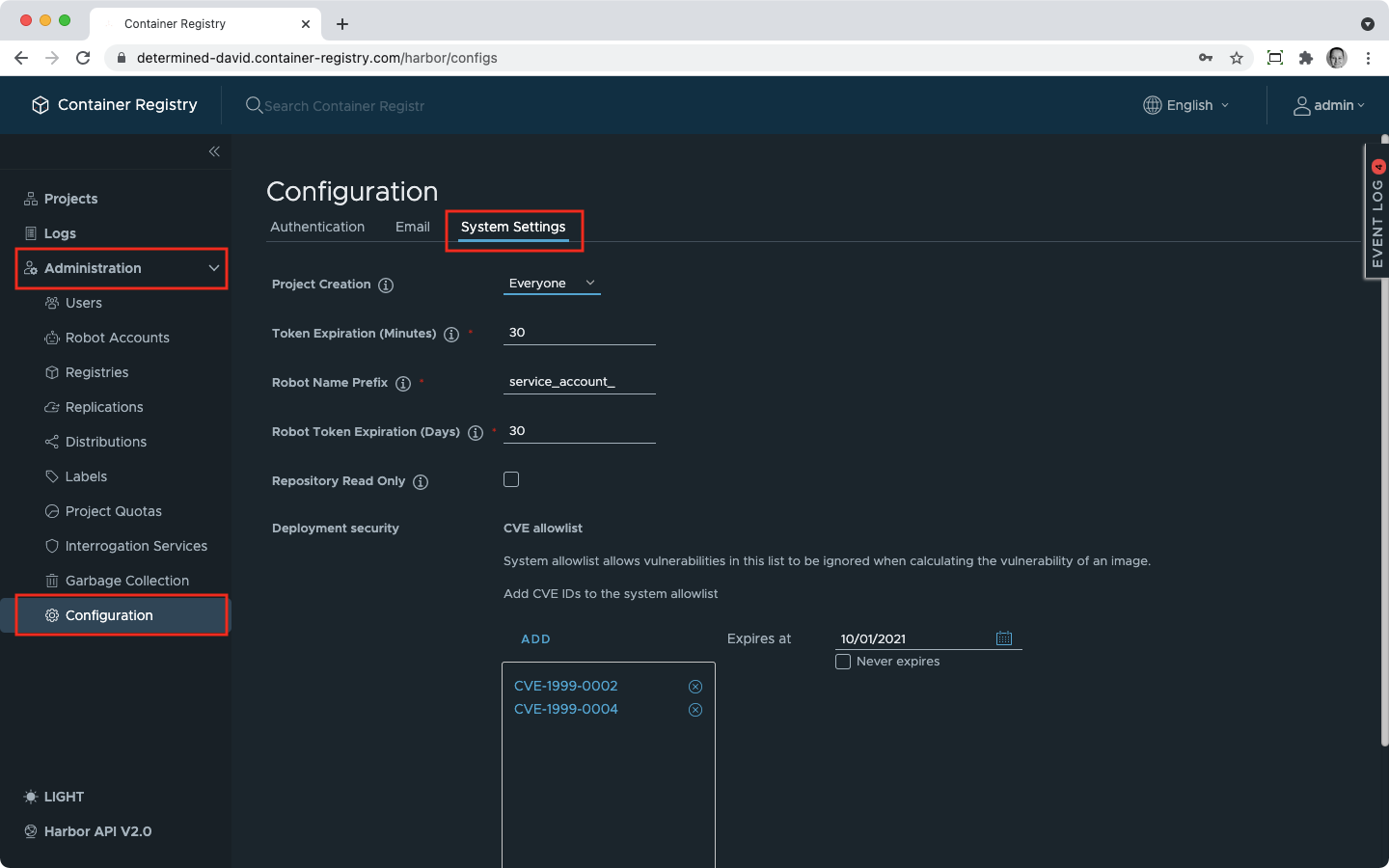Screen dimensions: 1389x868
Task: Click the Registries icon
Action: coord(52,372)
